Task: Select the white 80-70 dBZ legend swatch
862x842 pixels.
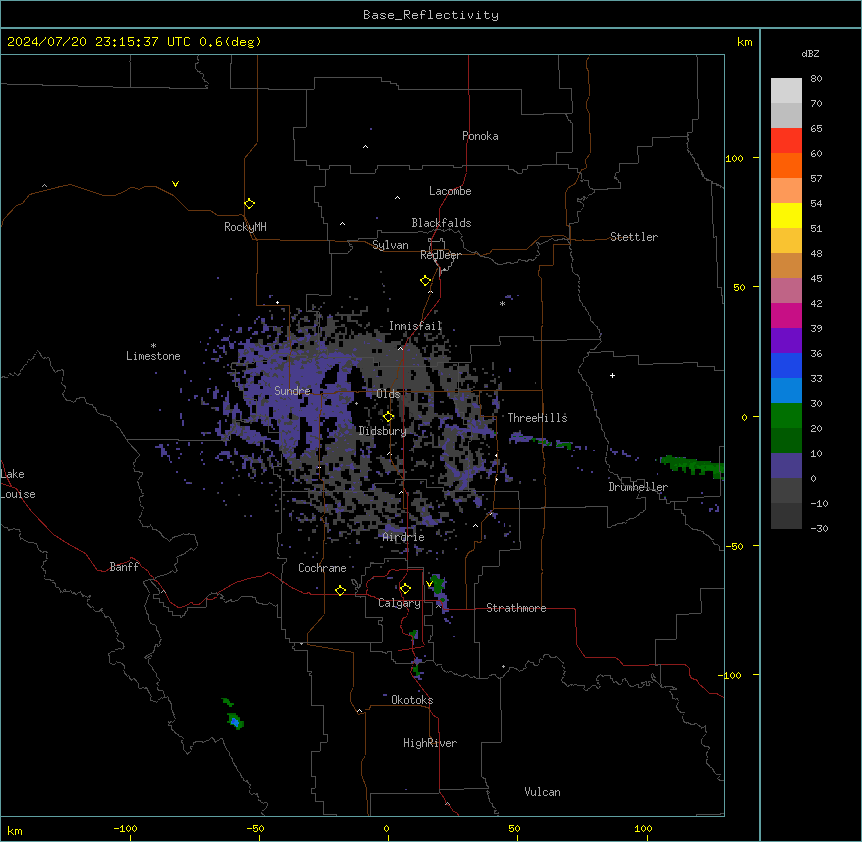Action: click(x=786, y=91)
